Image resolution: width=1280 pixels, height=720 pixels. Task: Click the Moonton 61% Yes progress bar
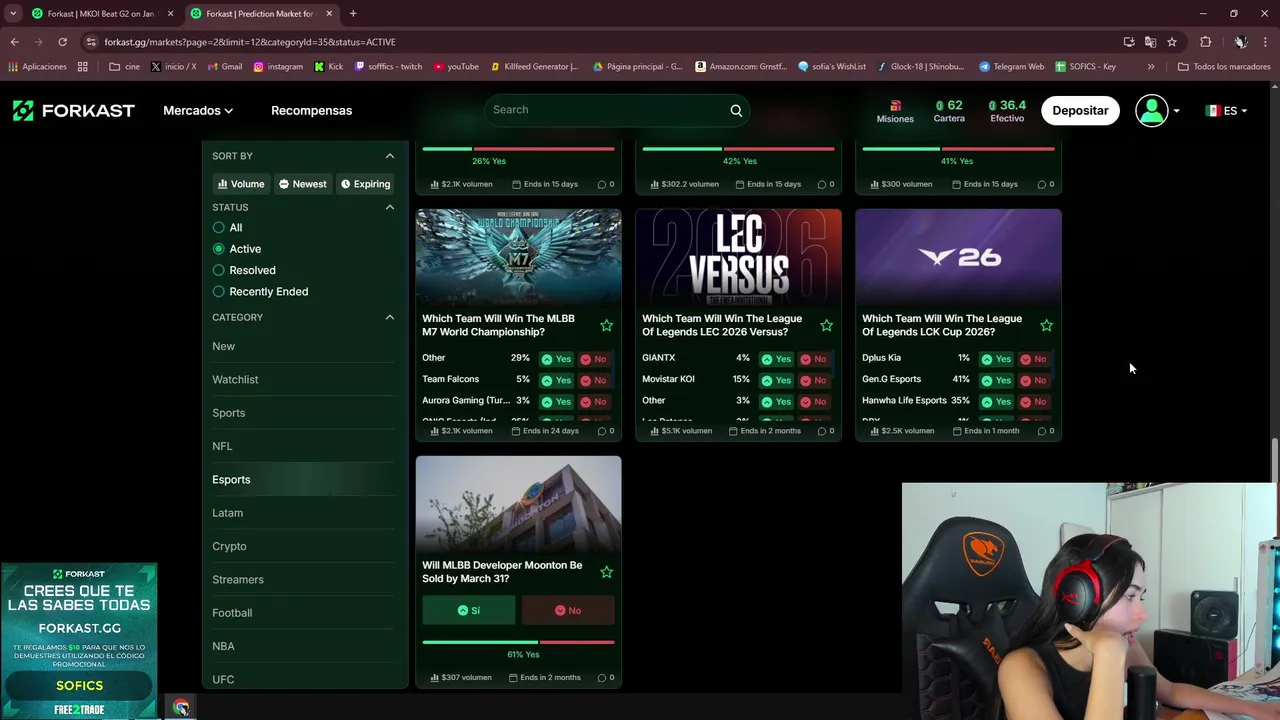point(518,642)
